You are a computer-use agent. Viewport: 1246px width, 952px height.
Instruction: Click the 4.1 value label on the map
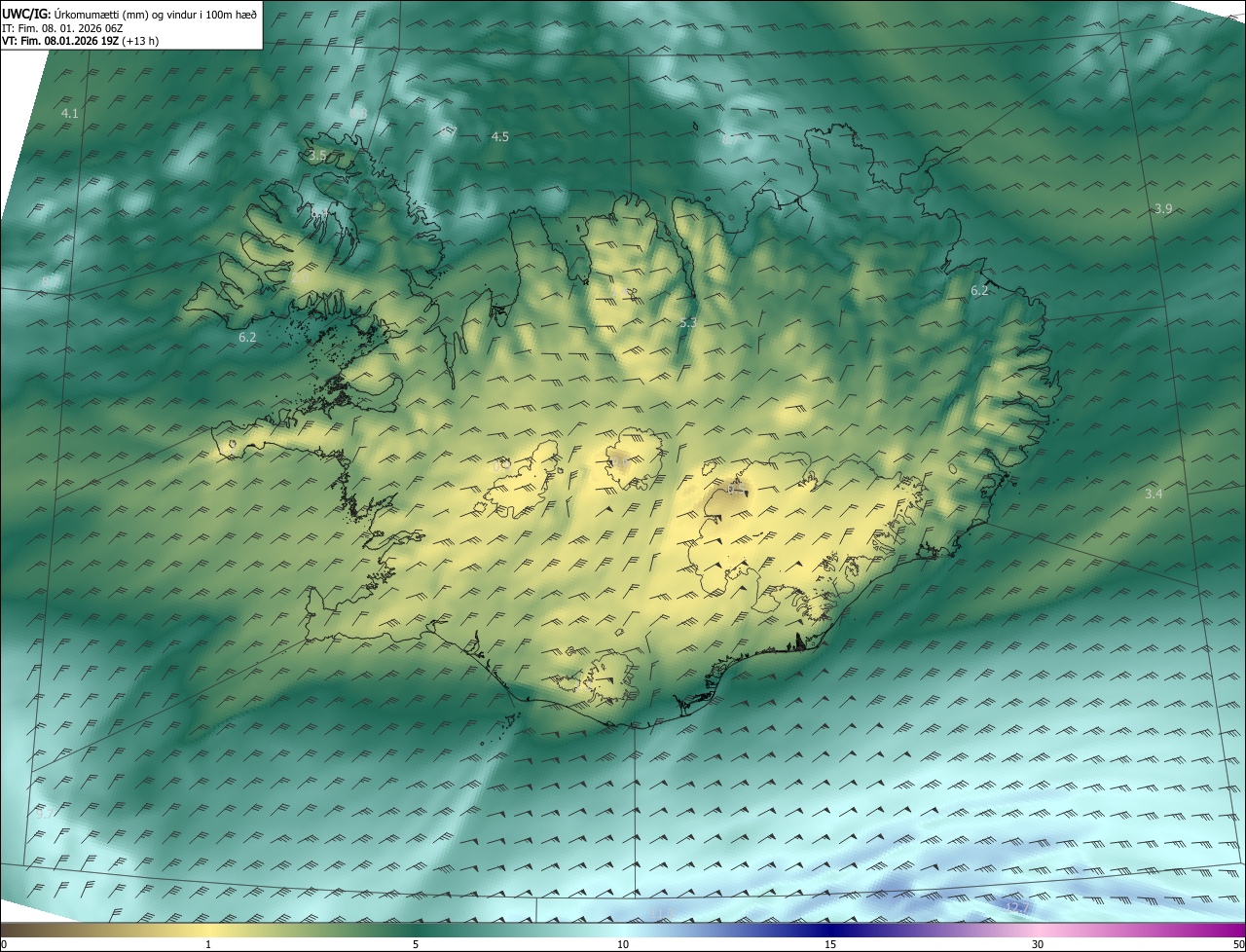(x=69, y=114)
